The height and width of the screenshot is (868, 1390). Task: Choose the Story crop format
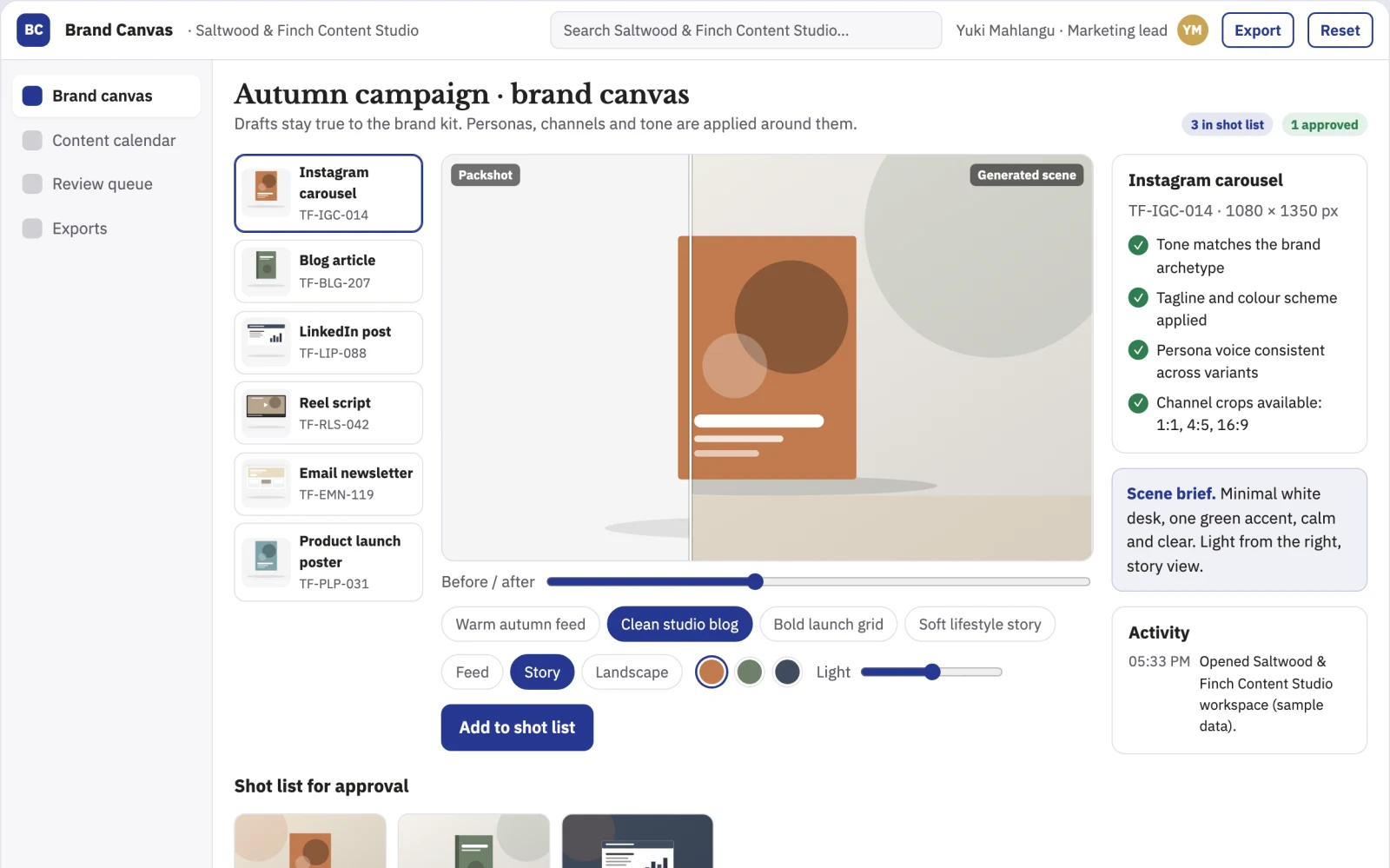pyautogui.click(x=542, y=672)
